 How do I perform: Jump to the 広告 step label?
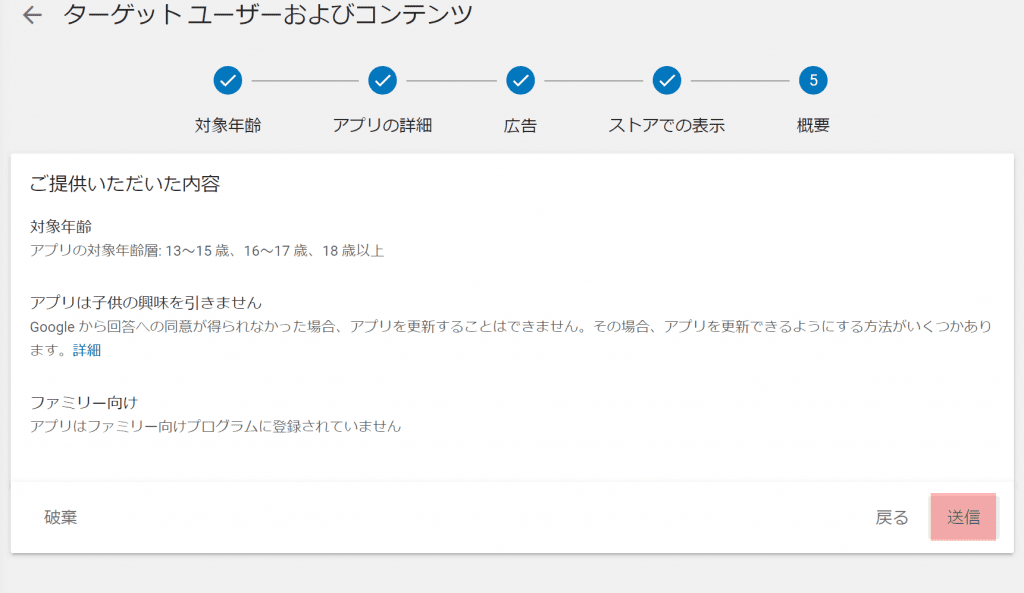coord(520,126)
